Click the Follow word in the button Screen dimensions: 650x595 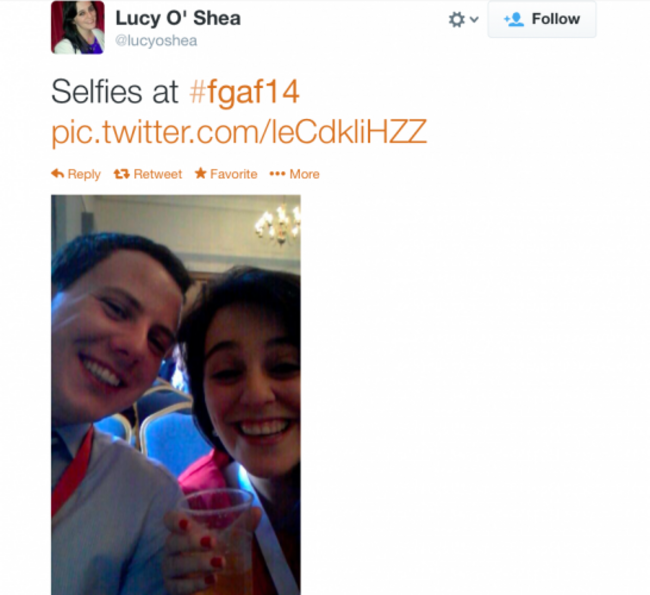coord(556,19)
